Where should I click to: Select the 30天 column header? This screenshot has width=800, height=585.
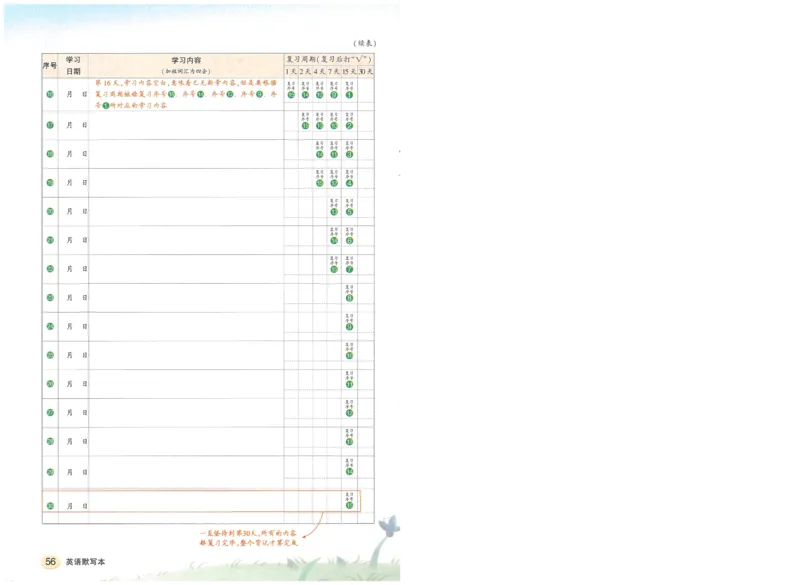[x=366, y=73]
